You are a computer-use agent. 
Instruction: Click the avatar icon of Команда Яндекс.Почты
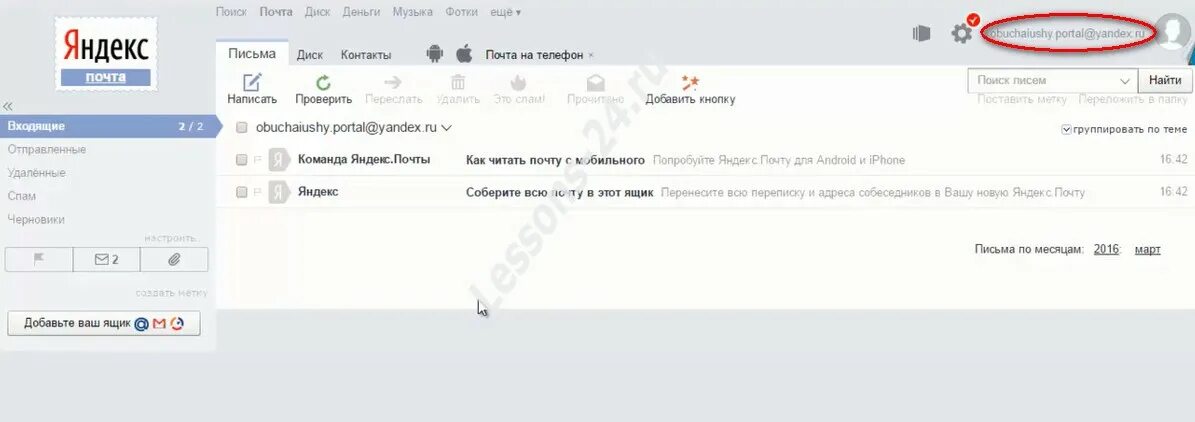click(x=279, y=160)
